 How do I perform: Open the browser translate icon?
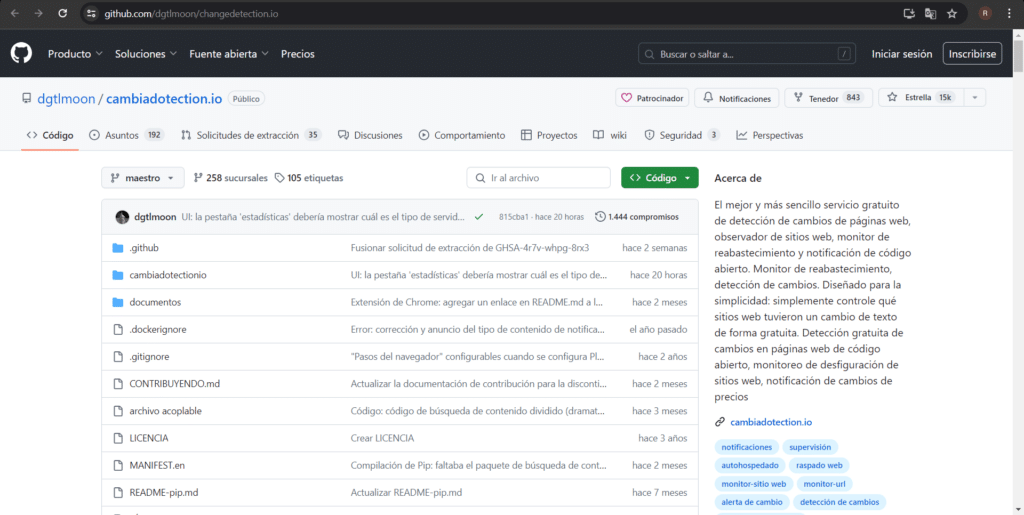point(931,13)
